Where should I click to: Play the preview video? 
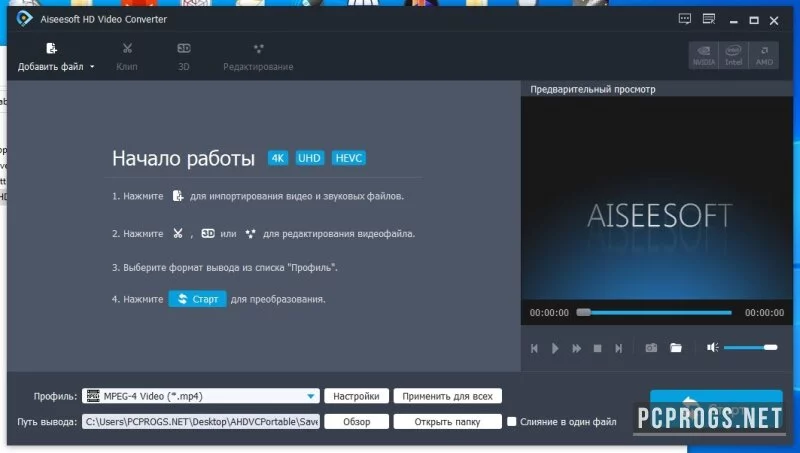[555, 348]
